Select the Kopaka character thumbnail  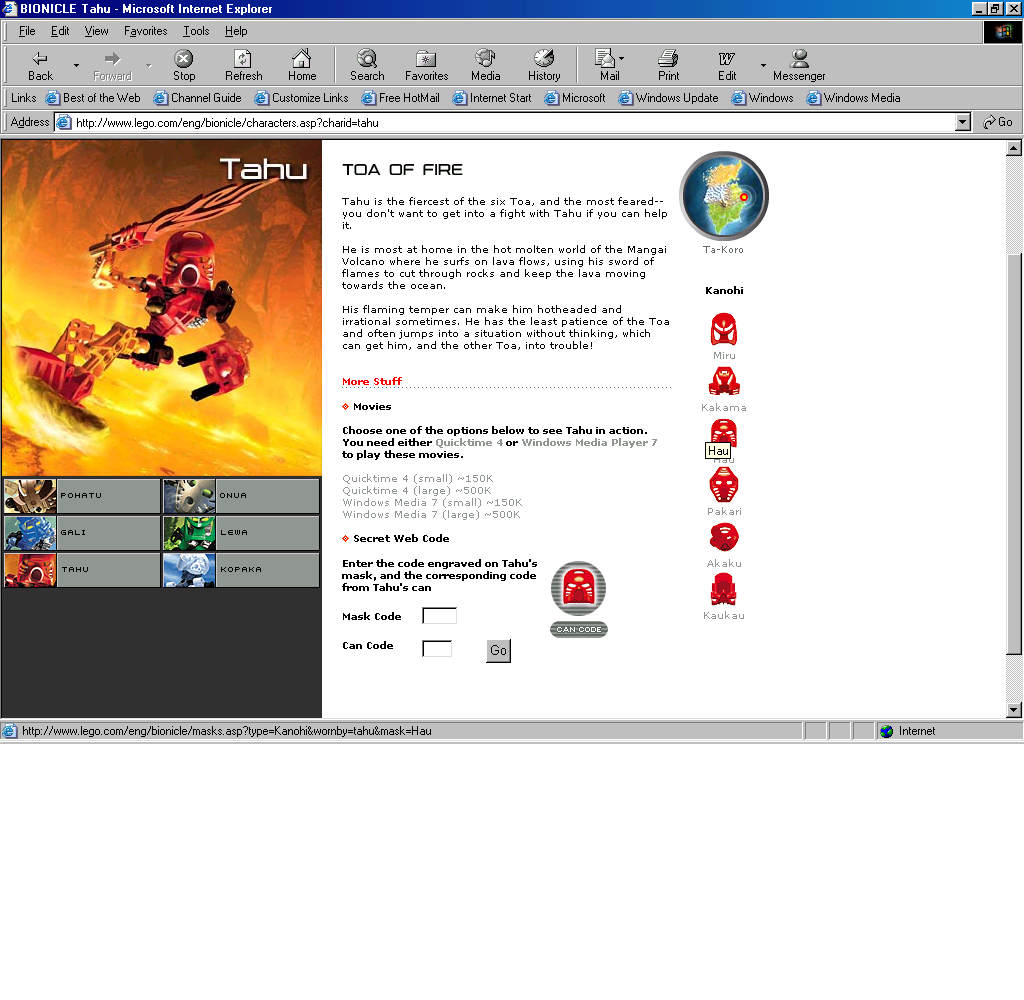click(x=241, y=570)
